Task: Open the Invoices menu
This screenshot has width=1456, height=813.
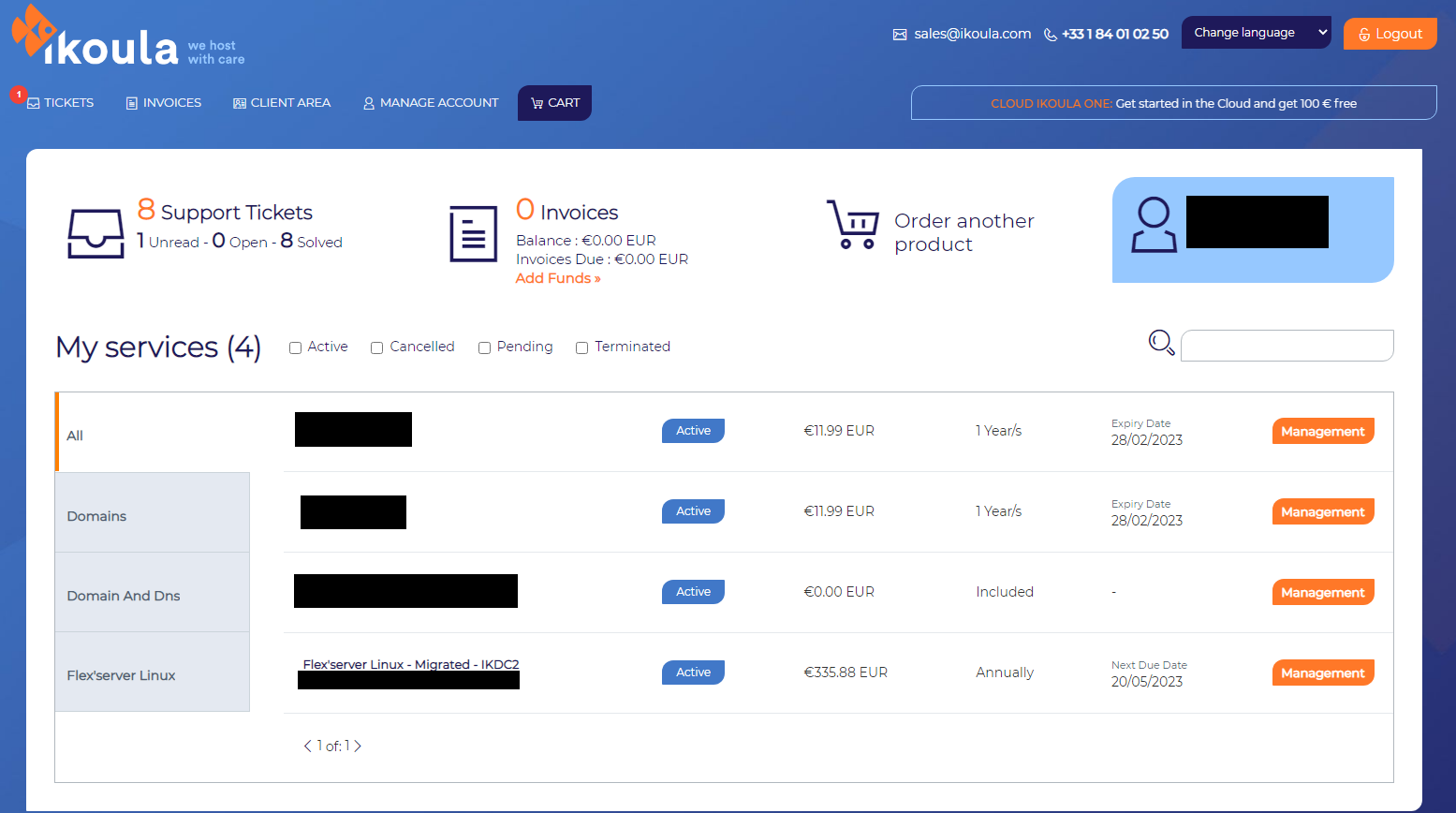Action: click(164, 103)
